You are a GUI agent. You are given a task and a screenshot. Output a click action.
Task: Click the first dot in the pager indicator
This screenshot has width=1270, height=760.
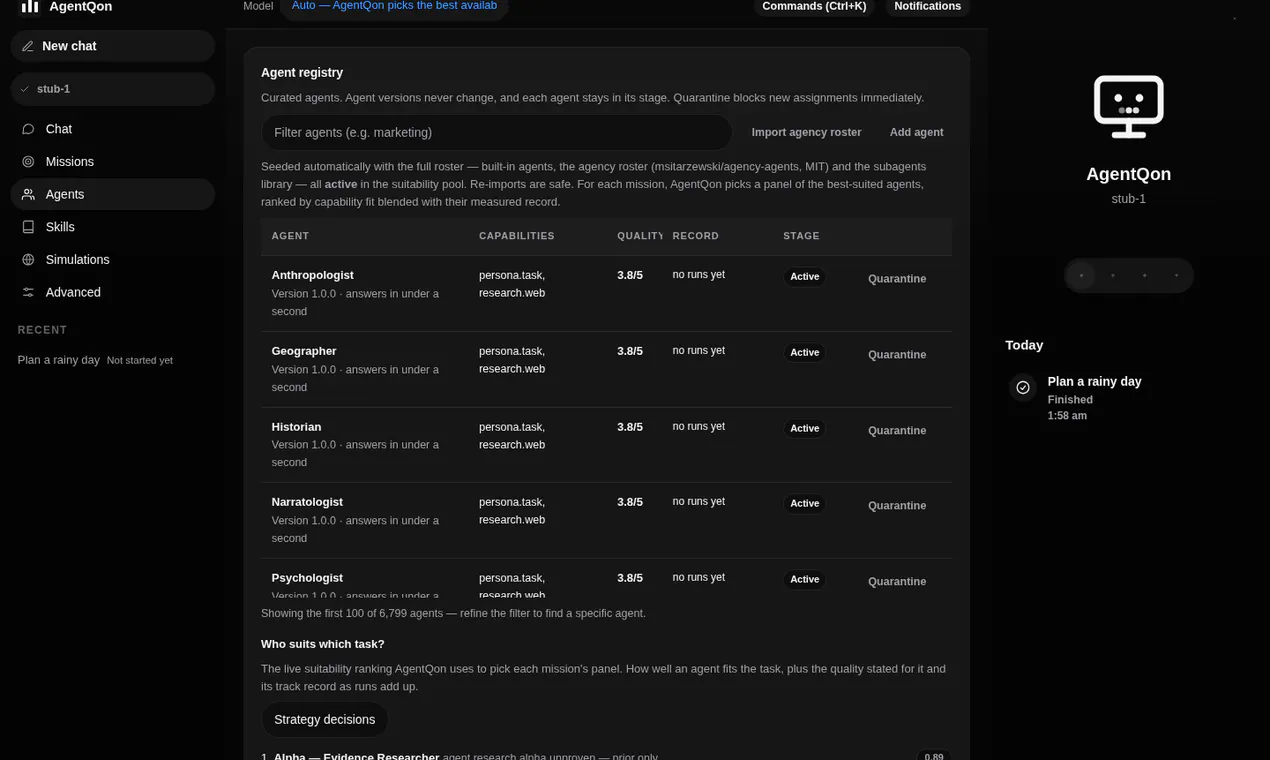(x=1081, y=276)
